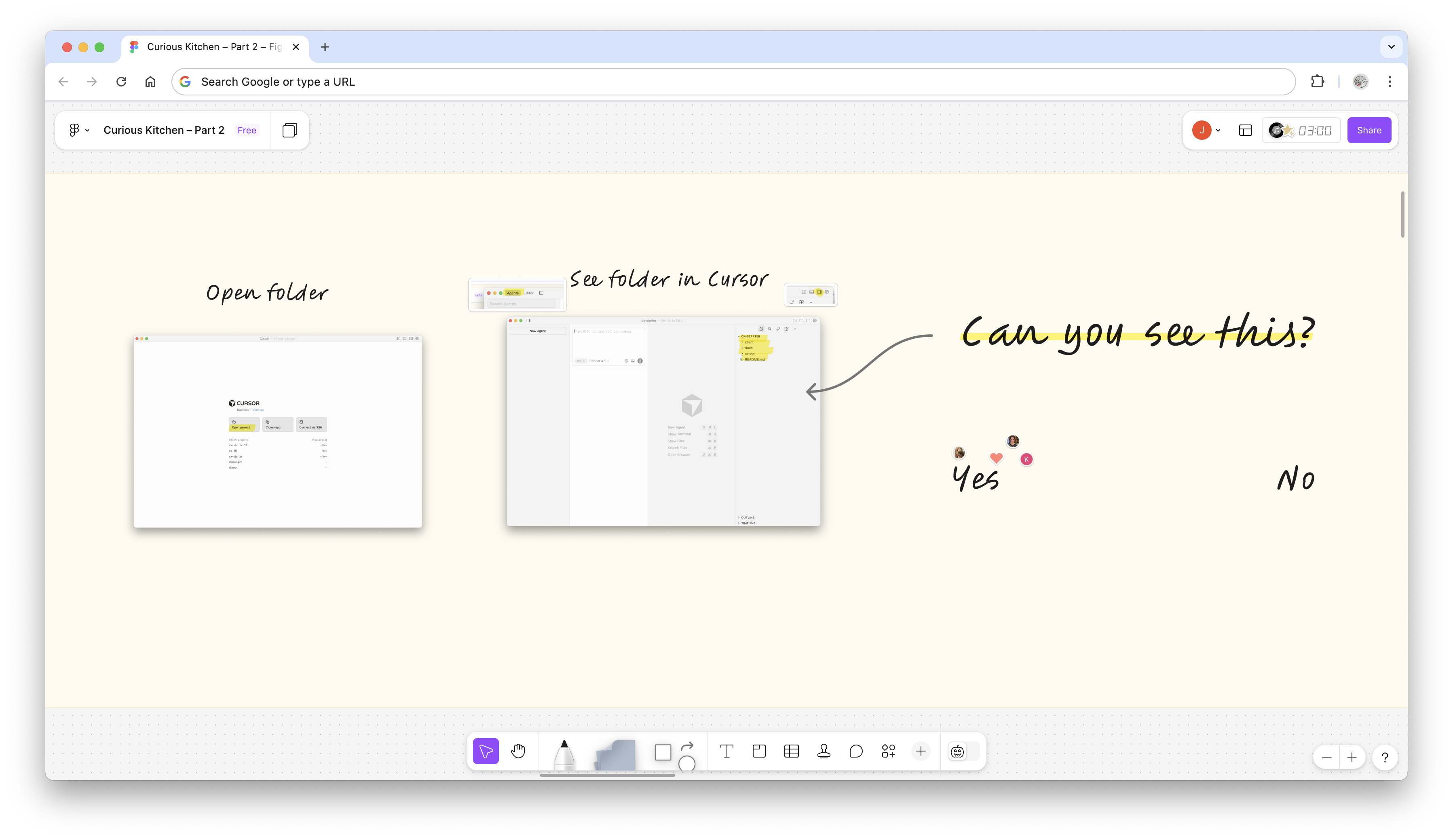The image size is (1453, 840).
Task: Select the Text tool
Action: click(x=726, y=751)
